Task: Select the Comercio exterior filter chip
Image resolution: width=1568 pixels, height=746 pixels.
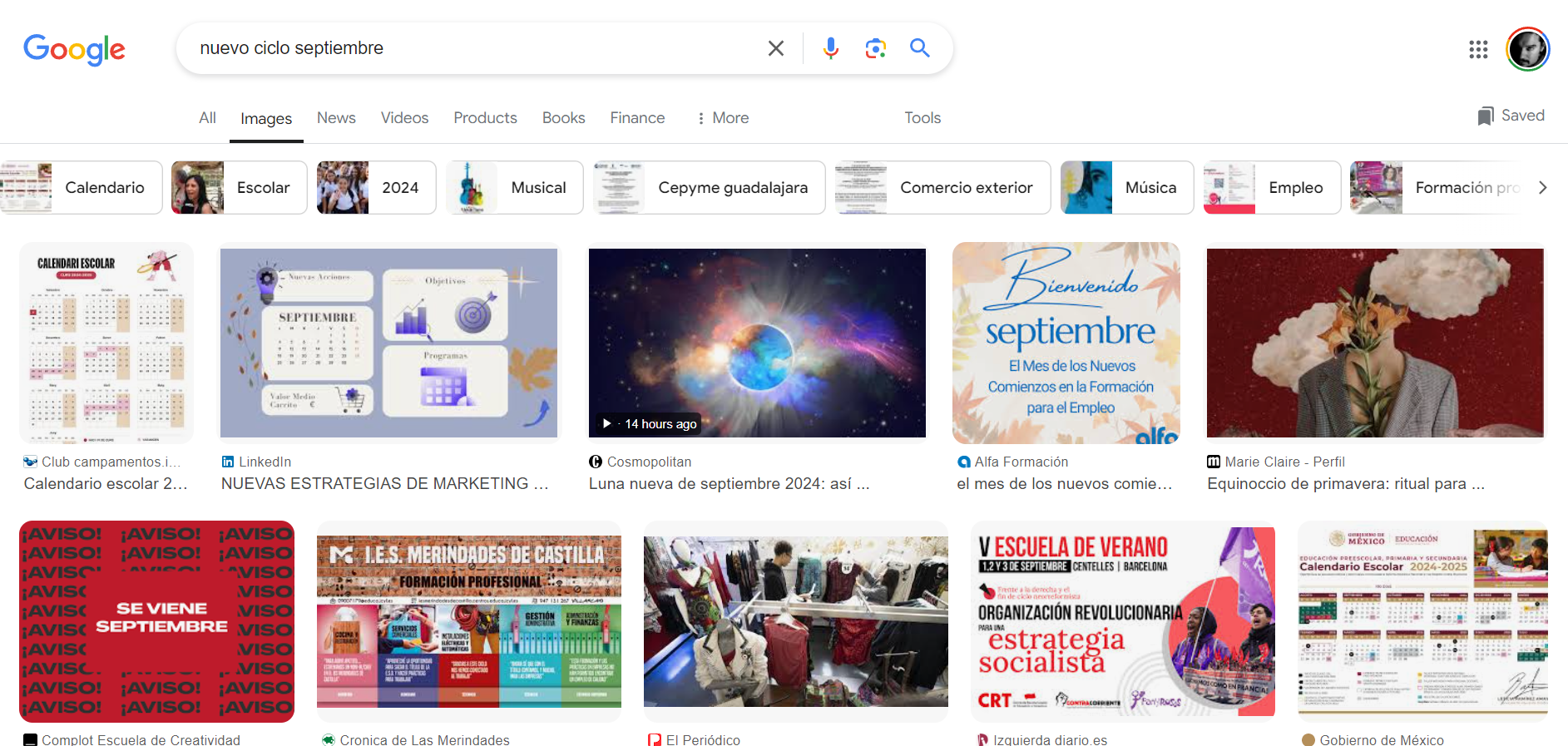Action: [x=942, y=188]
